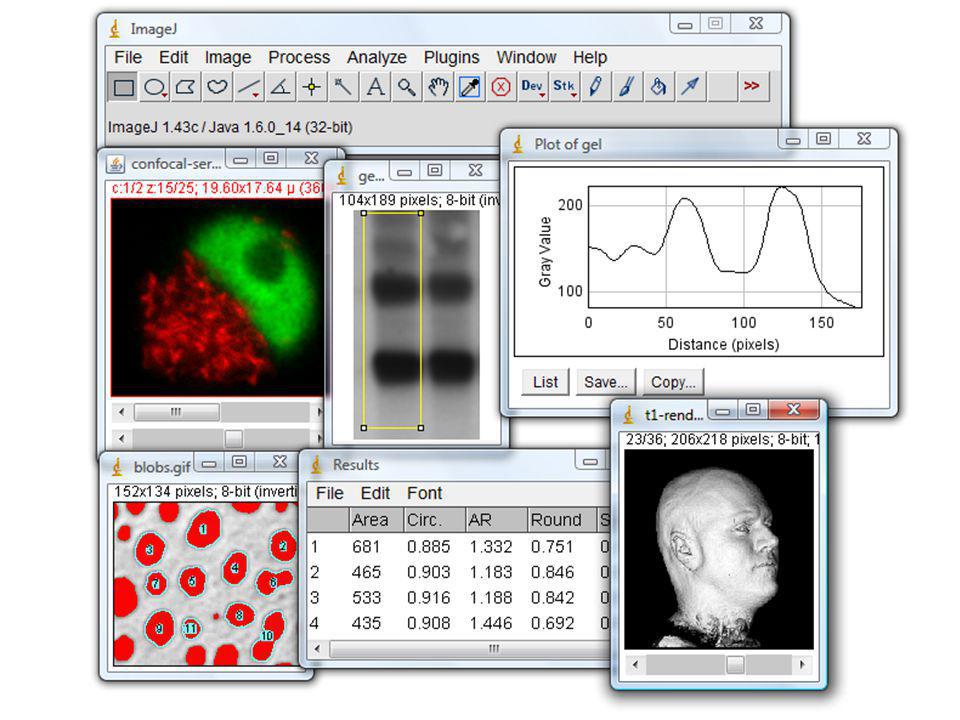Click the upper channel slider thumb in confocal window
The height and width of the screenshot is (720, 960).
click(176, 412)
